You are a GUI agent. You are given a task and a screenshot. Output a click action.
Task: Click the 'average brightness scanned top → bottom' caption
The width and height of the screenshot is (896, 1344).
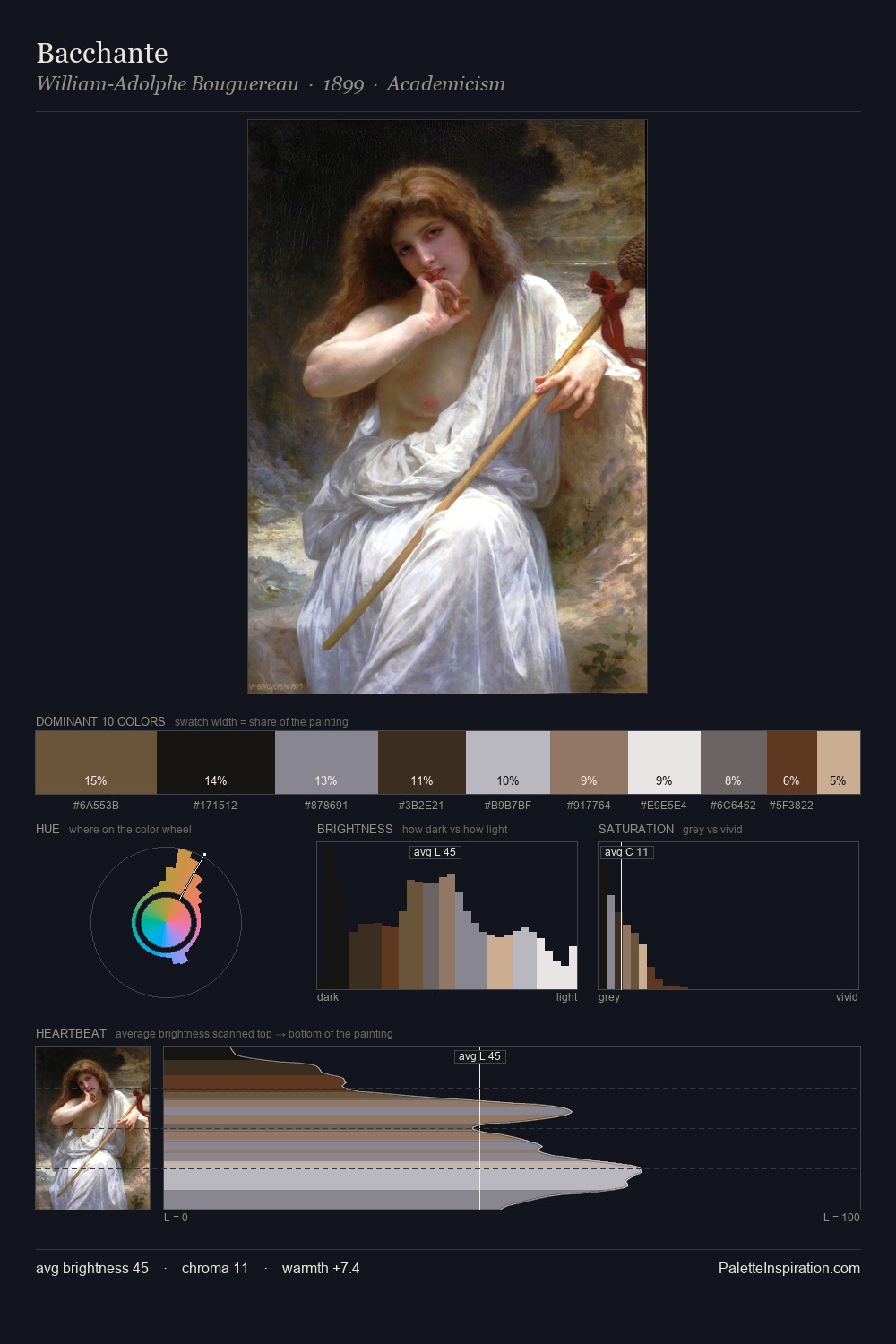click(x=254, y=1034)
